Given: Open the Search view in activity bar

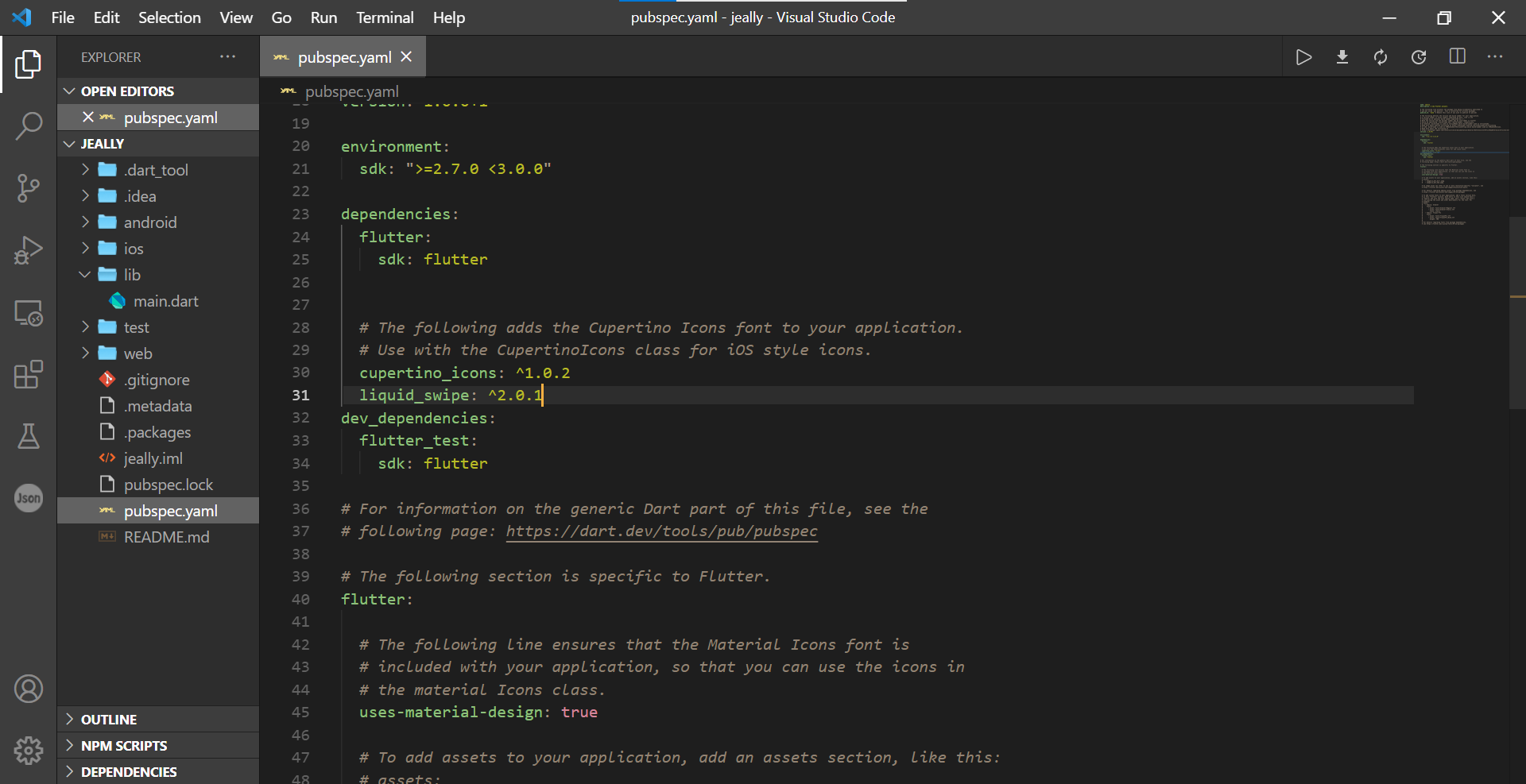Looking at the screenshot, I should click(29, 126).
